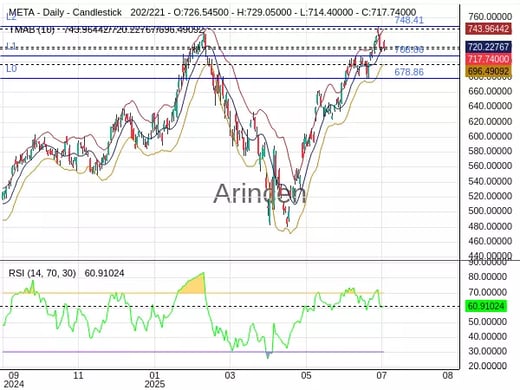Viewport: 520px width, 390px height.
Task: Click the META Daily Candlestick title text
Action: tap(65, 13)
